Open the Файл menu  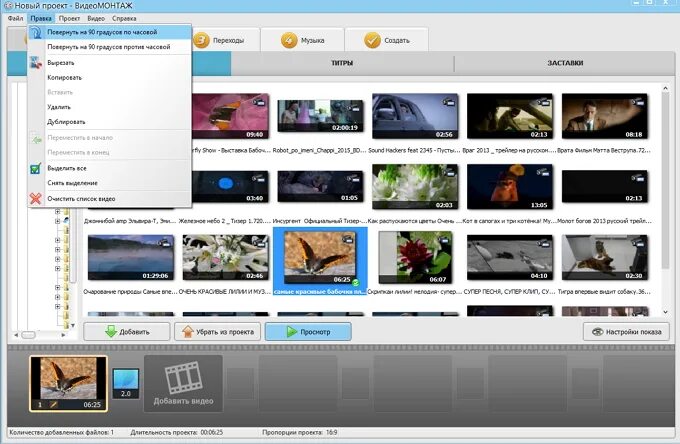pos(16,18)
